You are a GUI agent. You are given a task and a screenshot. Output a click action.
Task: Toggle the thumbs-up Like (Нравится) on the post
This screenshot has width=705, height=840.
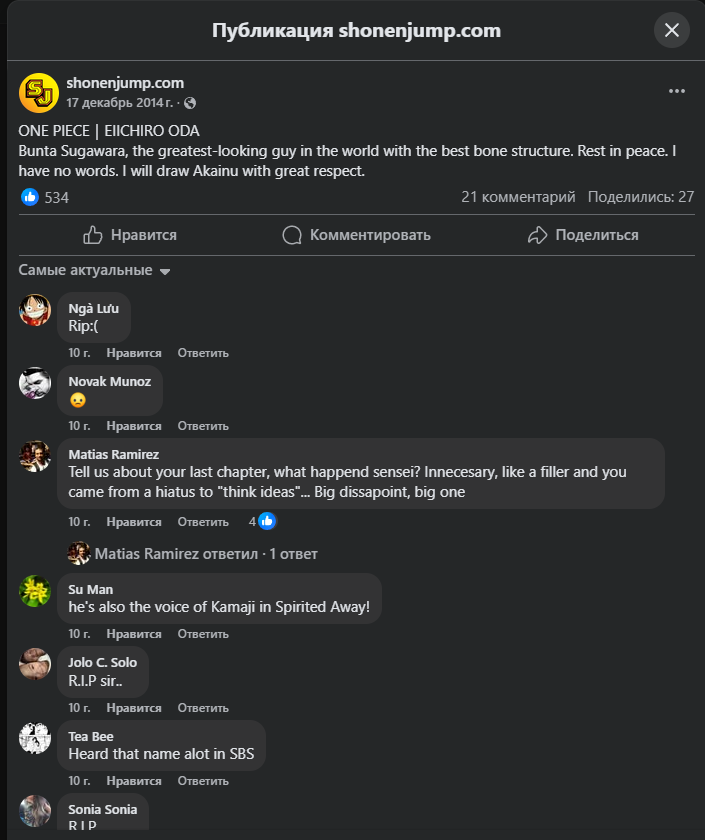click(x=130, y=235)
